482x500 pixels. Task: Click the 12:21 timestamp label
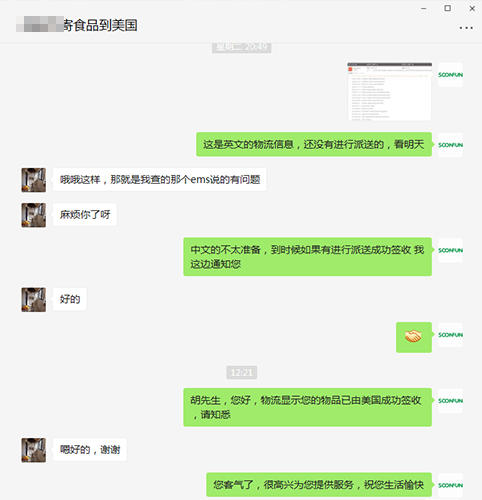[242, 372]
